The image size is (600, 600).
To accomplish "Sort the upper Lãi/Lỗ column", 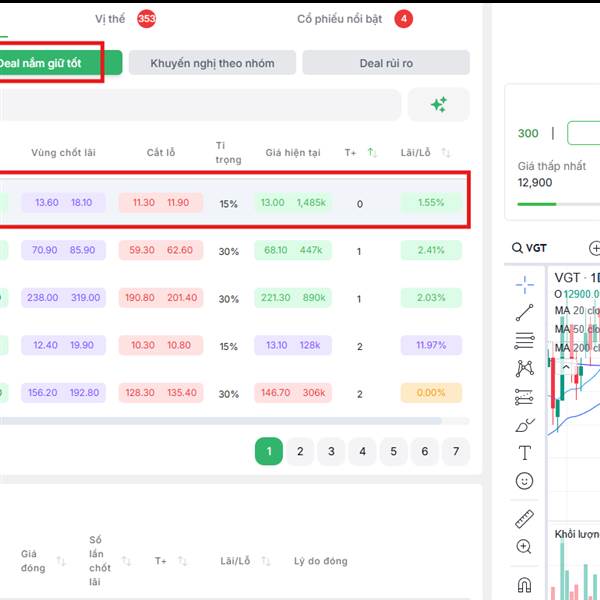I will [x=446, y=153].
